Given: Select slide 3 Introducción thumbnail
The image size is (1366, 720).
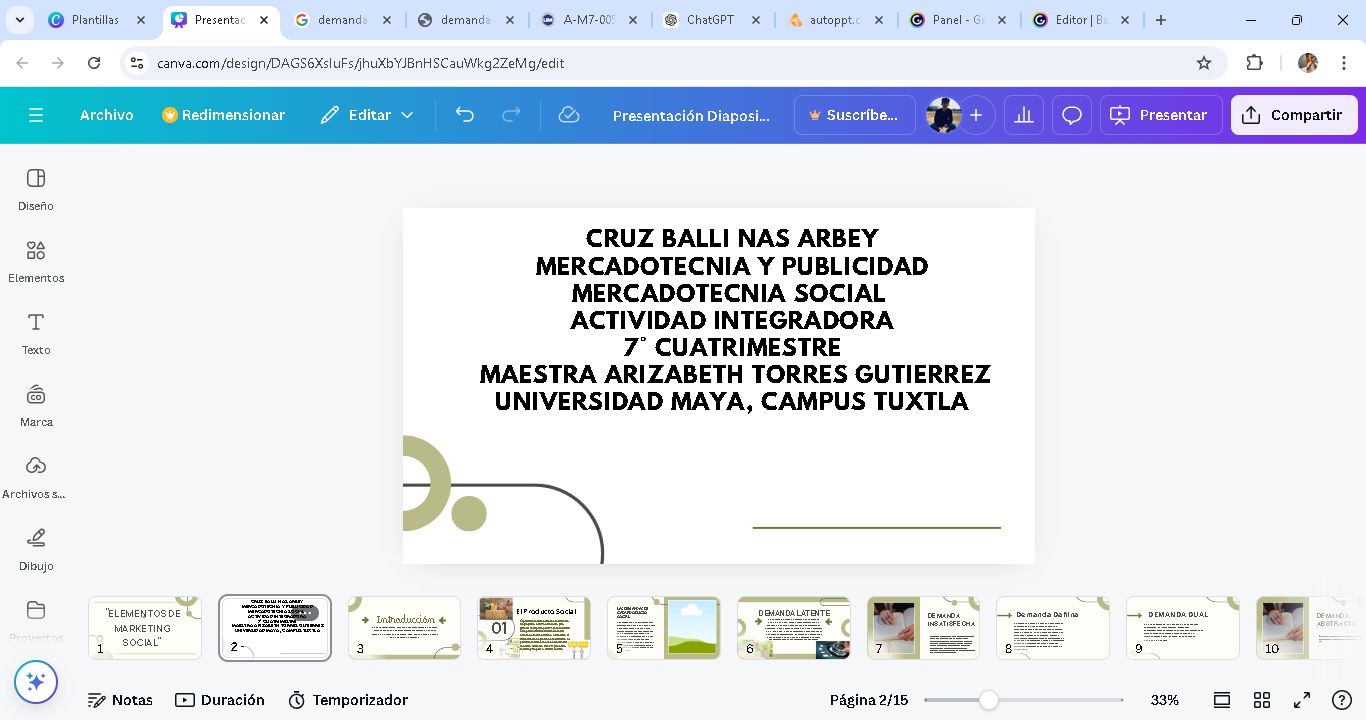Looking at the screenshot, I should click(x=404, y=628).
